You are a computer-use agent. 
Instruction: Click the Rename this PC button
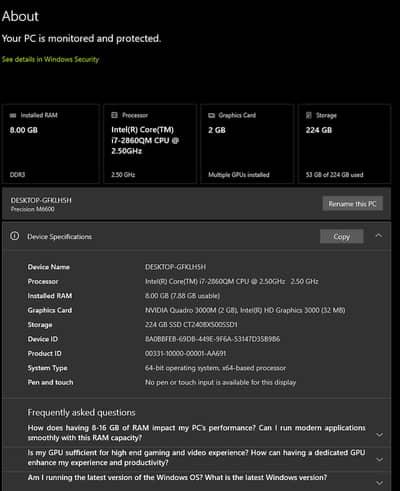click(352, 204)
